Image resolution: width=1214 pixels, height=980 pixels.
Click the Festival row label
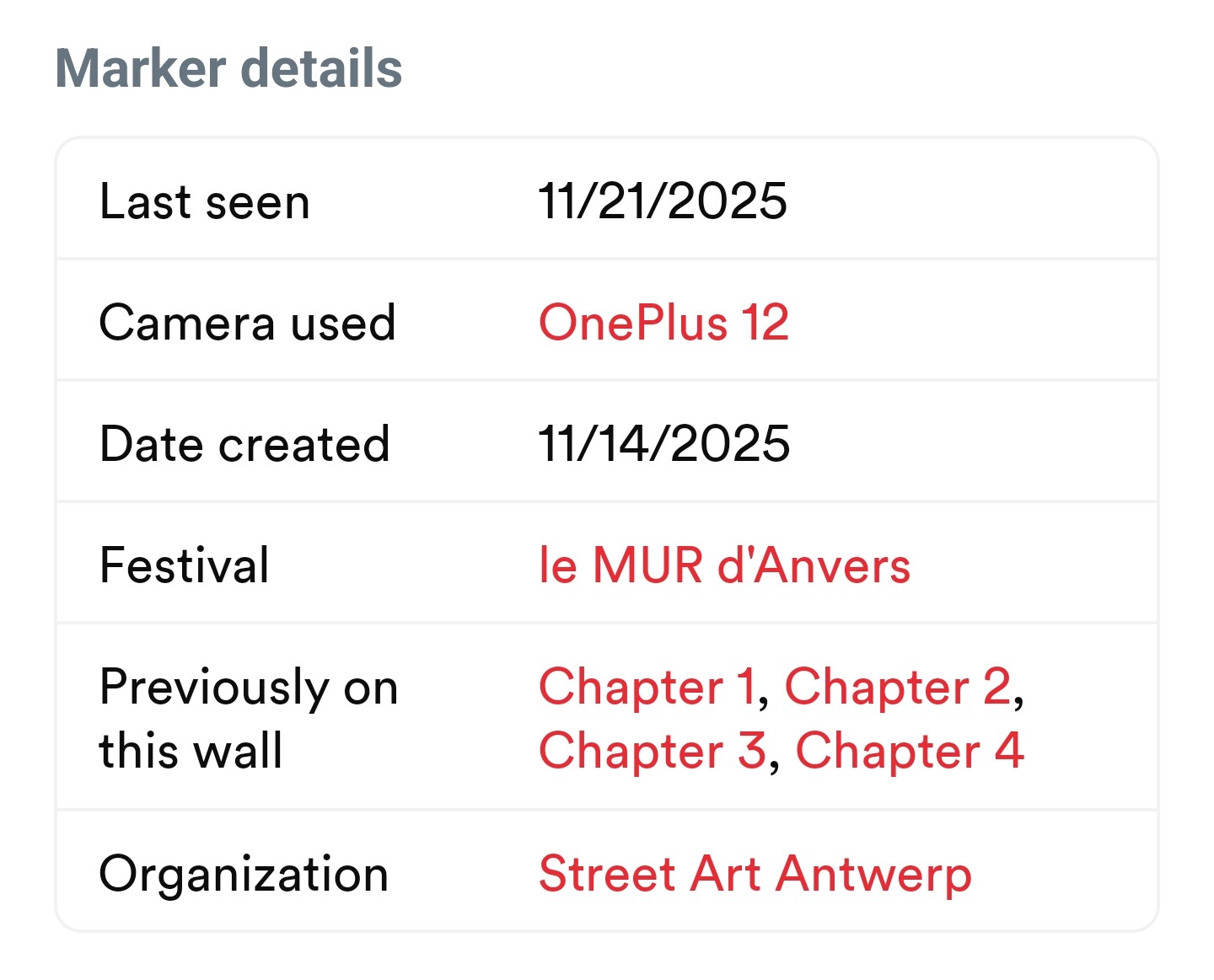pos(185,565)
